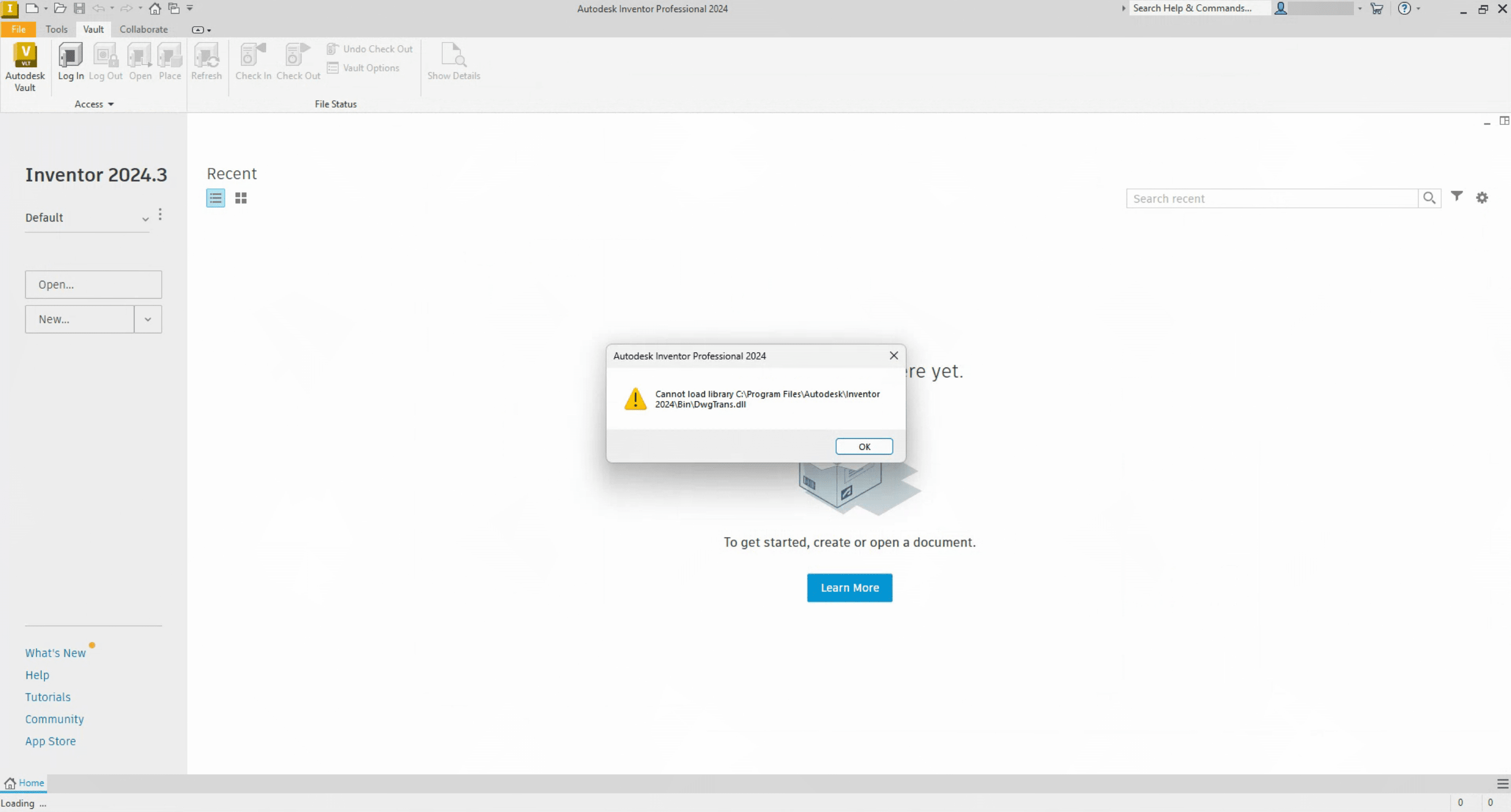Select the Home document tab
Viewport: 1511px width, 812px height.
pos(24,783)
